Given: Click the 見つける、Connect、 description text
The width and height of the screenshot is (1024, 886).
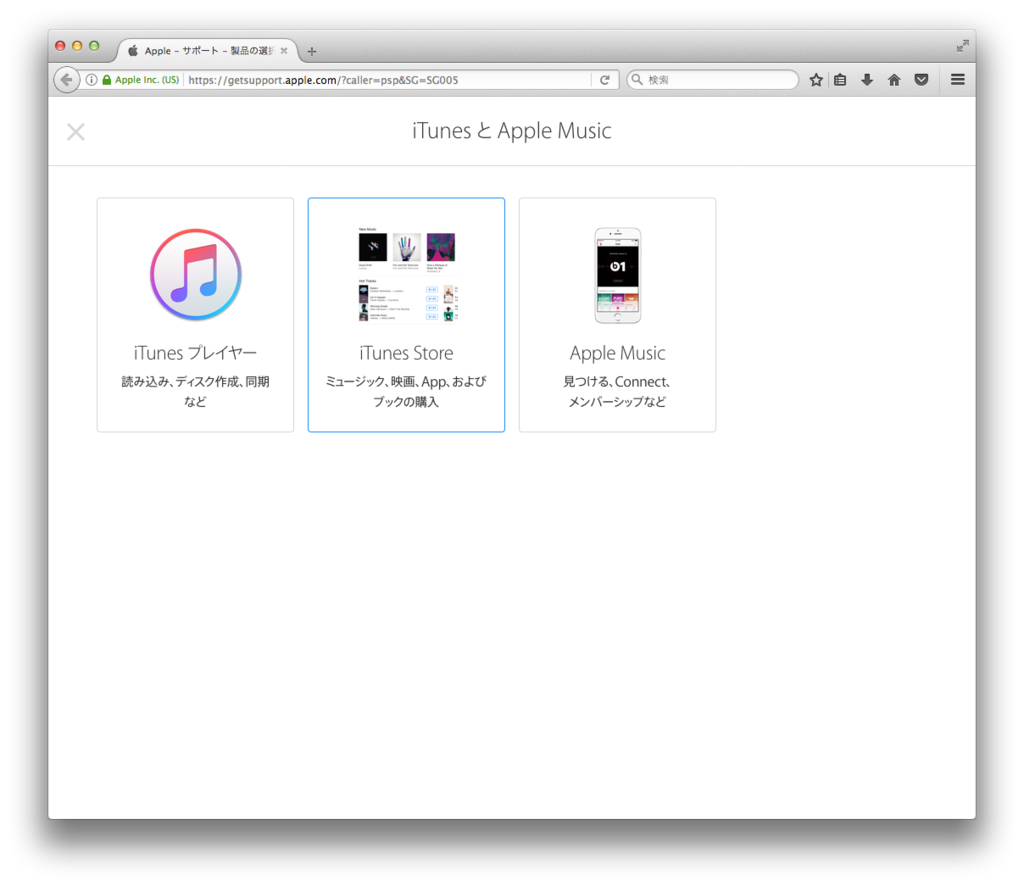Looking at the screenshot, I should pos(617,382).
